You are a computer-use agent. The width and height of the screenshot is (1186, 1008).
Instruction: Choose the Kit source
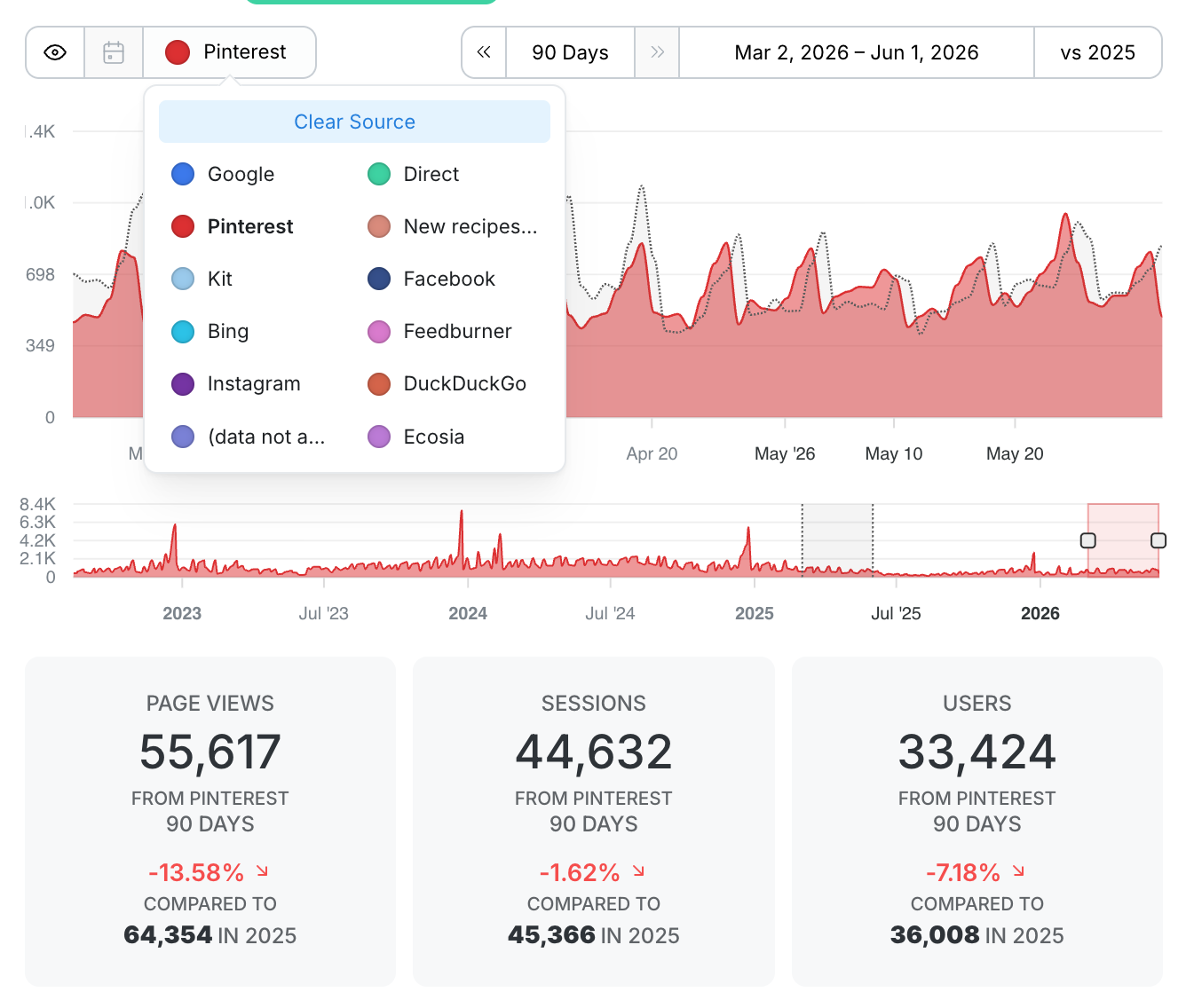[x=202, y=279]
